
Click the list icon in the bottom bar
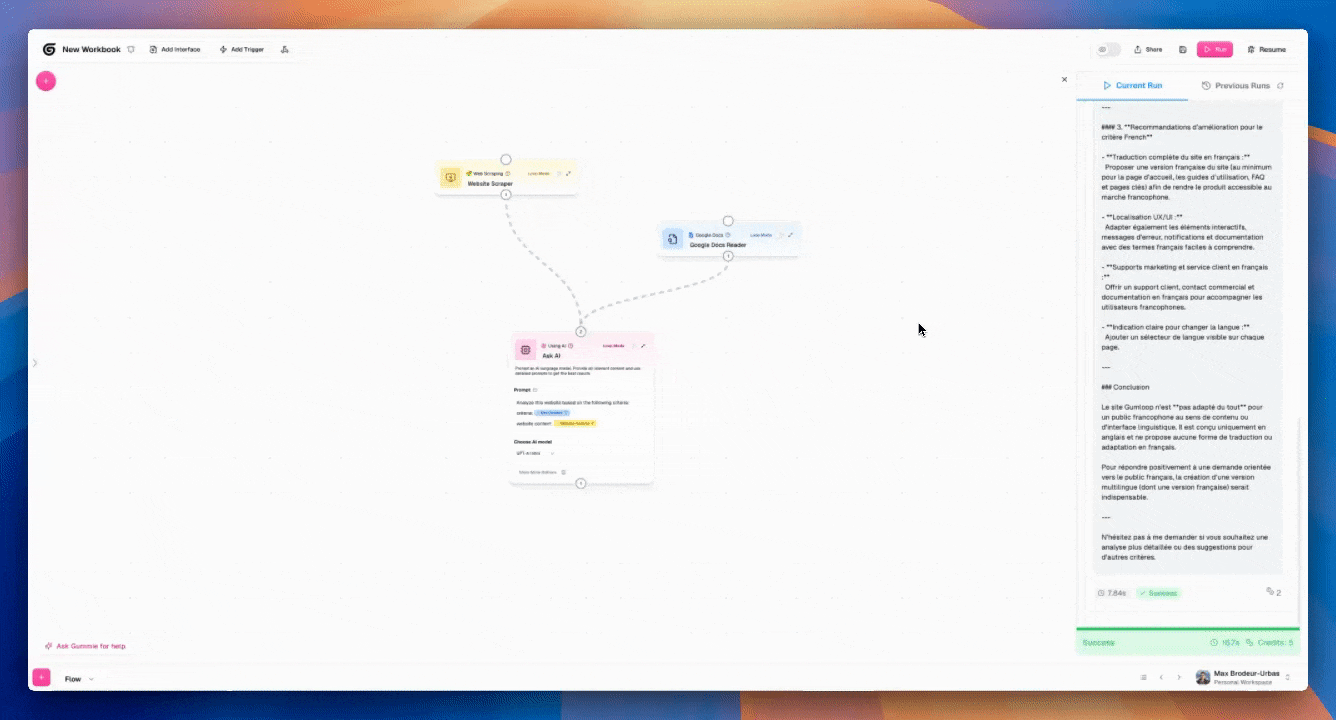pyautogui.click(x=1143, y=677)
